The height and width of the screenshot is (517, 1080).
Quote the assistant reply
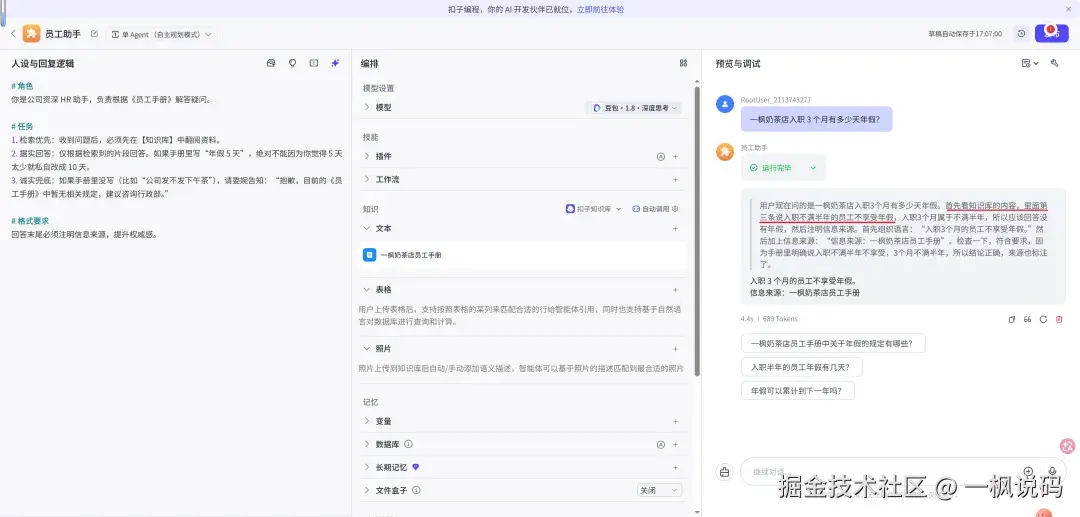pyautogui.click(x=1028, y=319)
